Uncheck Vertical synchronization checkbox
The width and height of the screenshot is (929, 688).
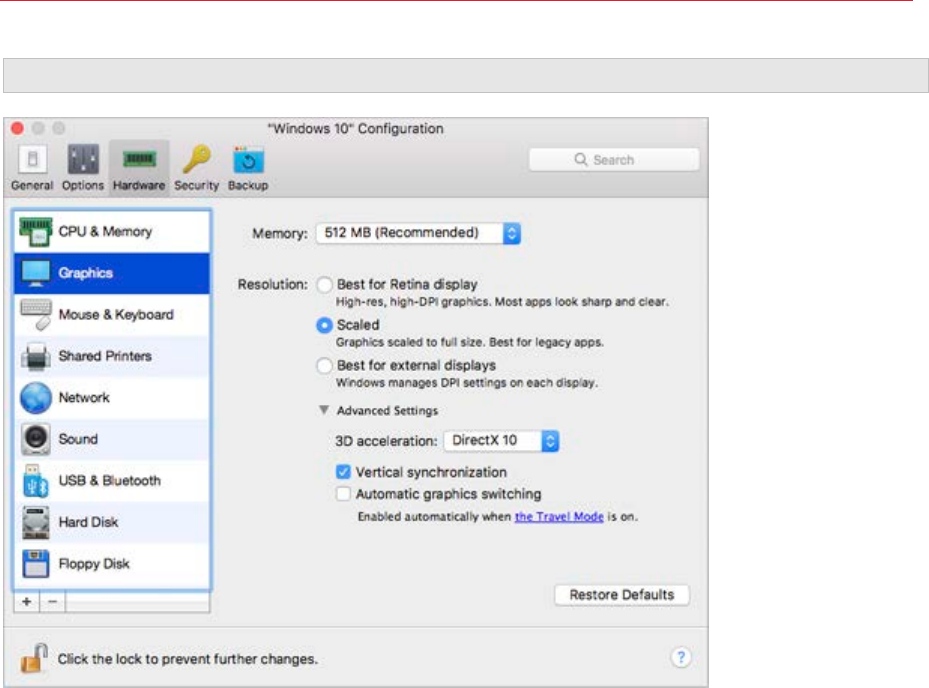tap(343, 472)
